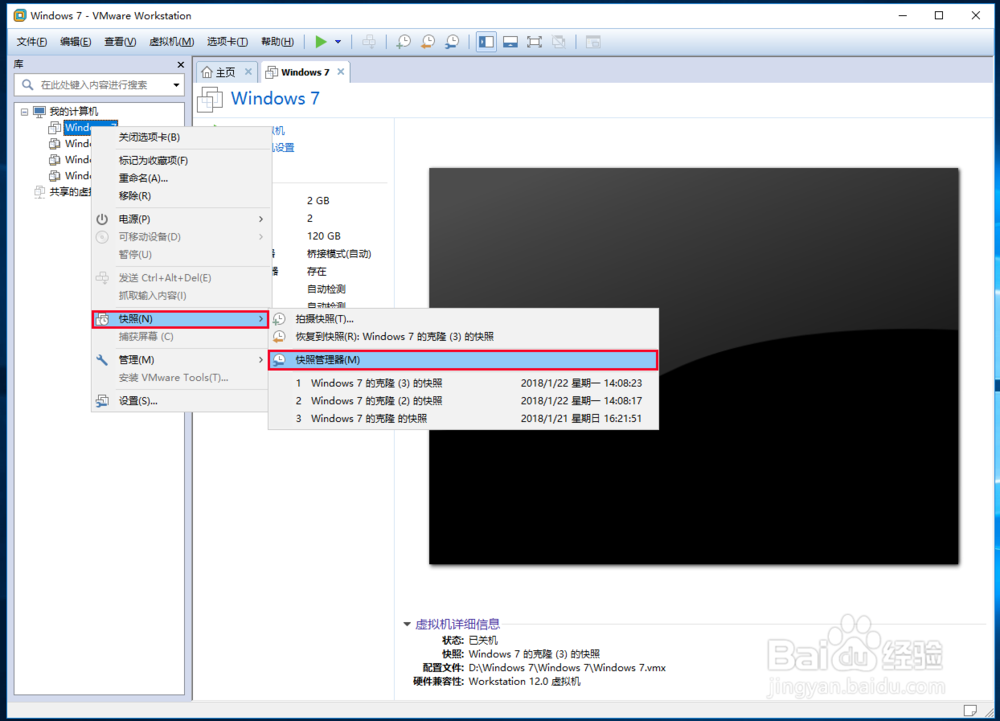The width and height of the screenshot is (1000, 721).
Task: Click the Send Ctrl+Alt+Del toolbar icon
Action: pos(369,42)
